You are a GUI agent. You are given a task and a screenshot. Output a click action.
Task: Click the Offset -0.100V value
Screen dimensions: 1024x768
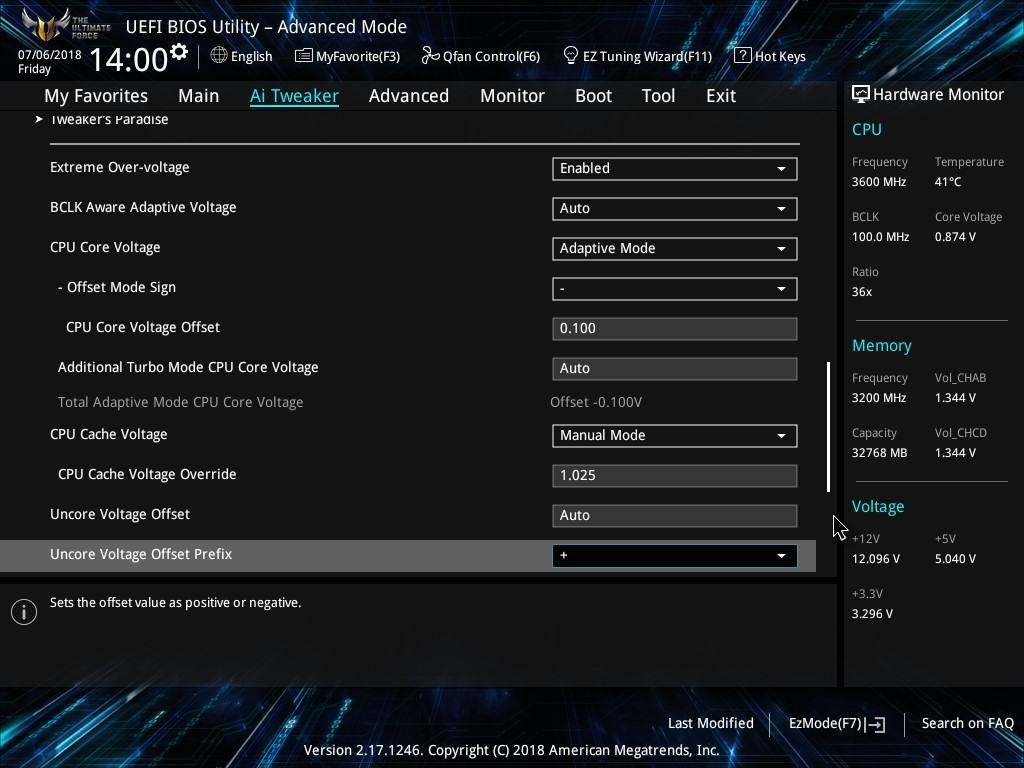point(596,402)
